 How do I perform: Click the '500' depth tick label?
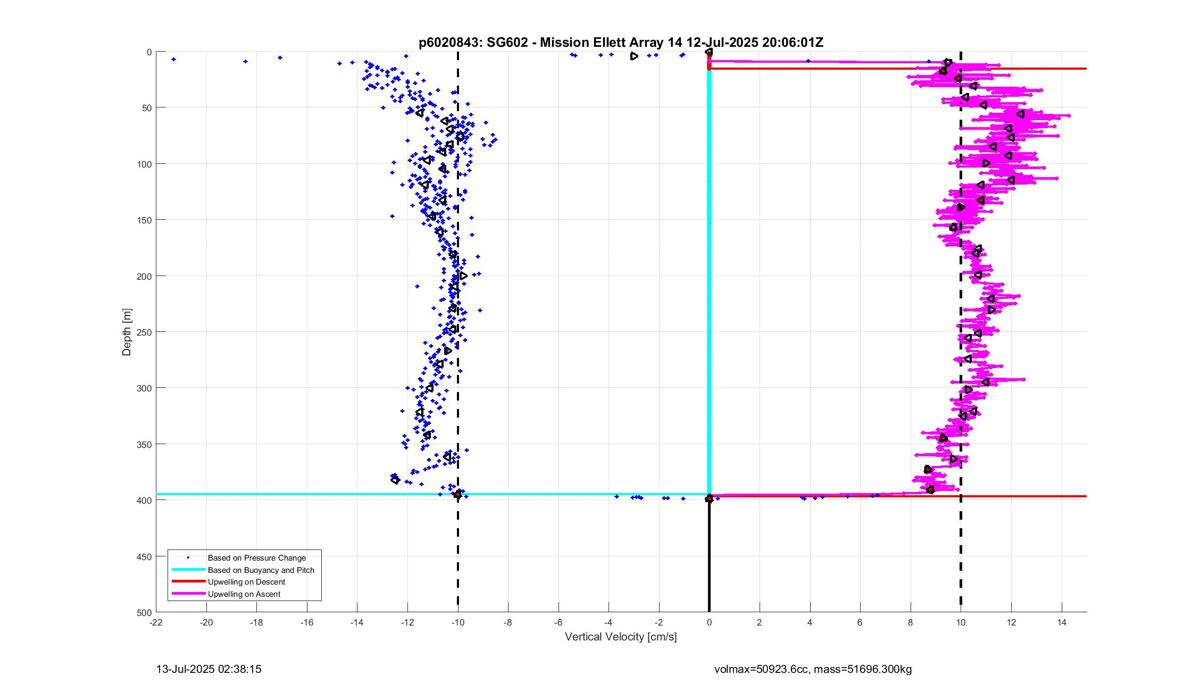coord(143,611)
